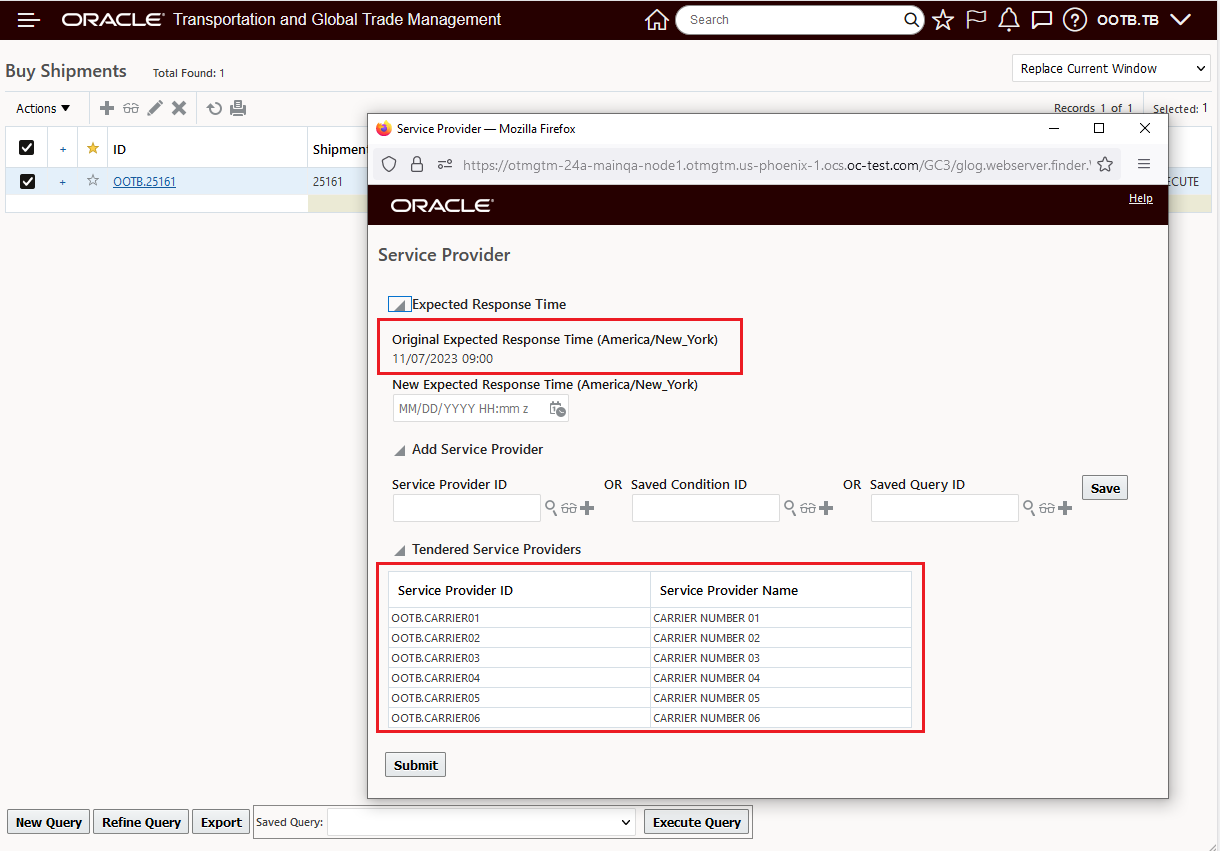The width and height of the screenshot is (1220, 851).
Task: Toggle checkbox for row OOTB.25161
Action: tap(27, 181)
